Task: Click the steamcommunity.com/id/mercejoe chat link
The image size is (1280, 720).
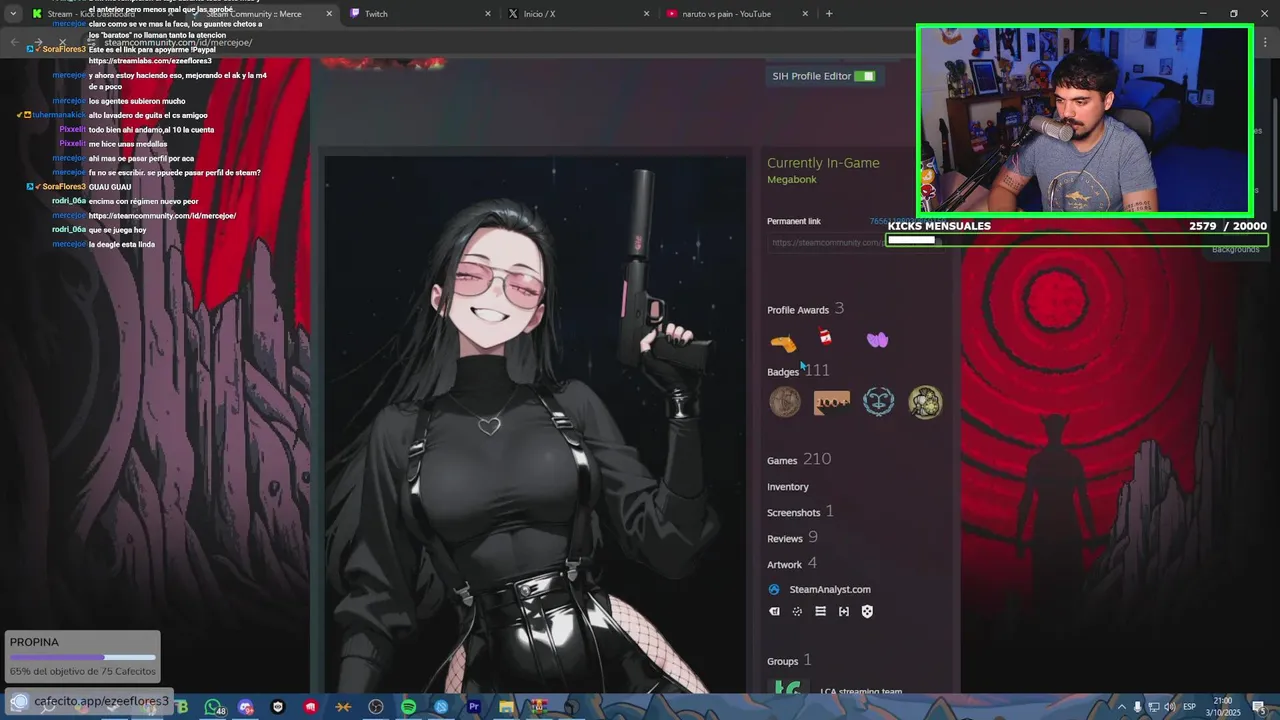Action: click(162, 216)
